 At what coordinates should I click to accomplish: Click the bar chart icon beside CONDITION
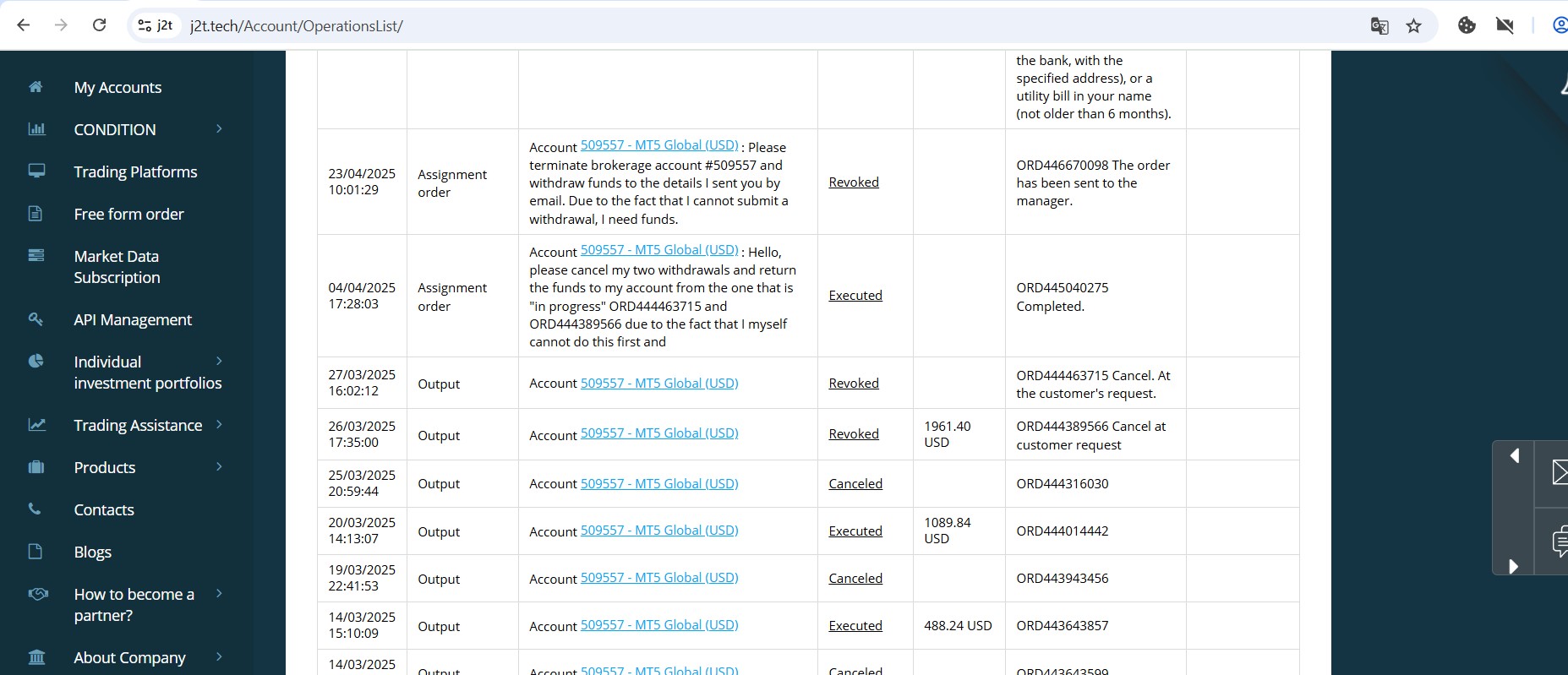tap(36, 129)
